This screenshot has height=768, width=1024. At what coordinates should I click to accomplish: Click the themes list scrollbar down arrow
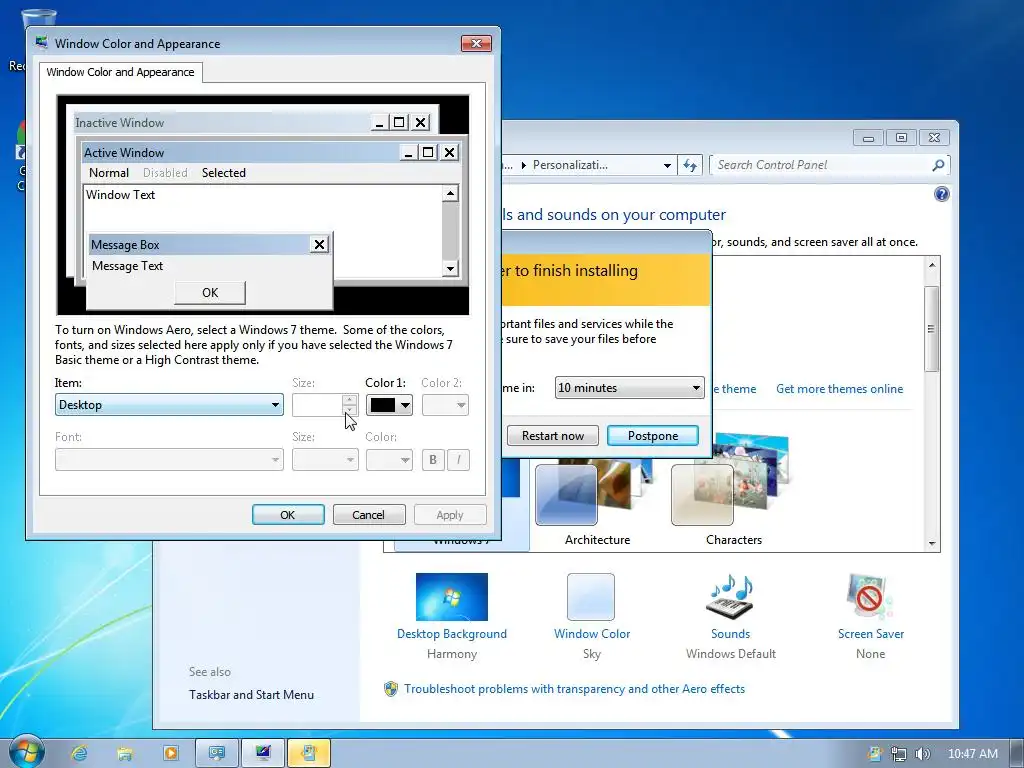coord(932,543)
